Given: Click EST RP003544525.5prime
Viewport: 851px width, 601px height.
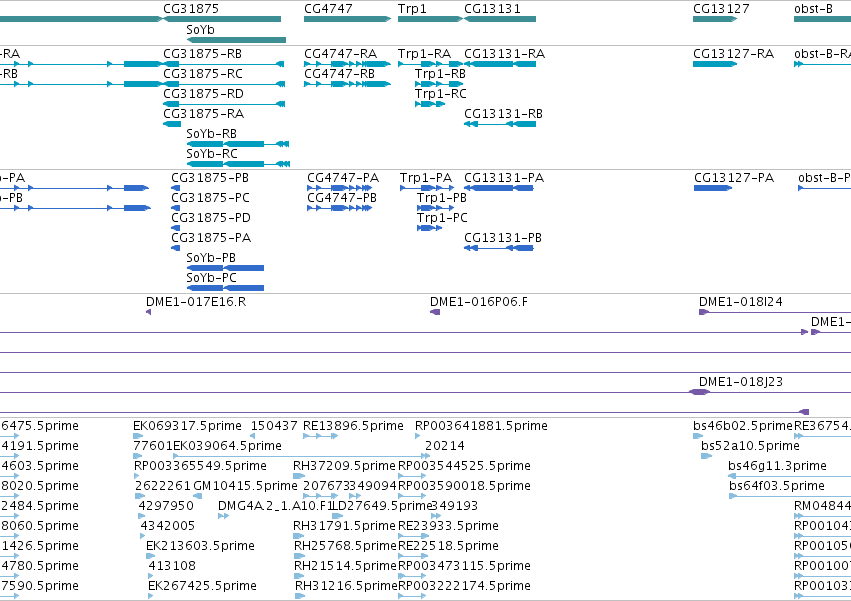Looking at the screenshot, I should [x=412, y=476].
